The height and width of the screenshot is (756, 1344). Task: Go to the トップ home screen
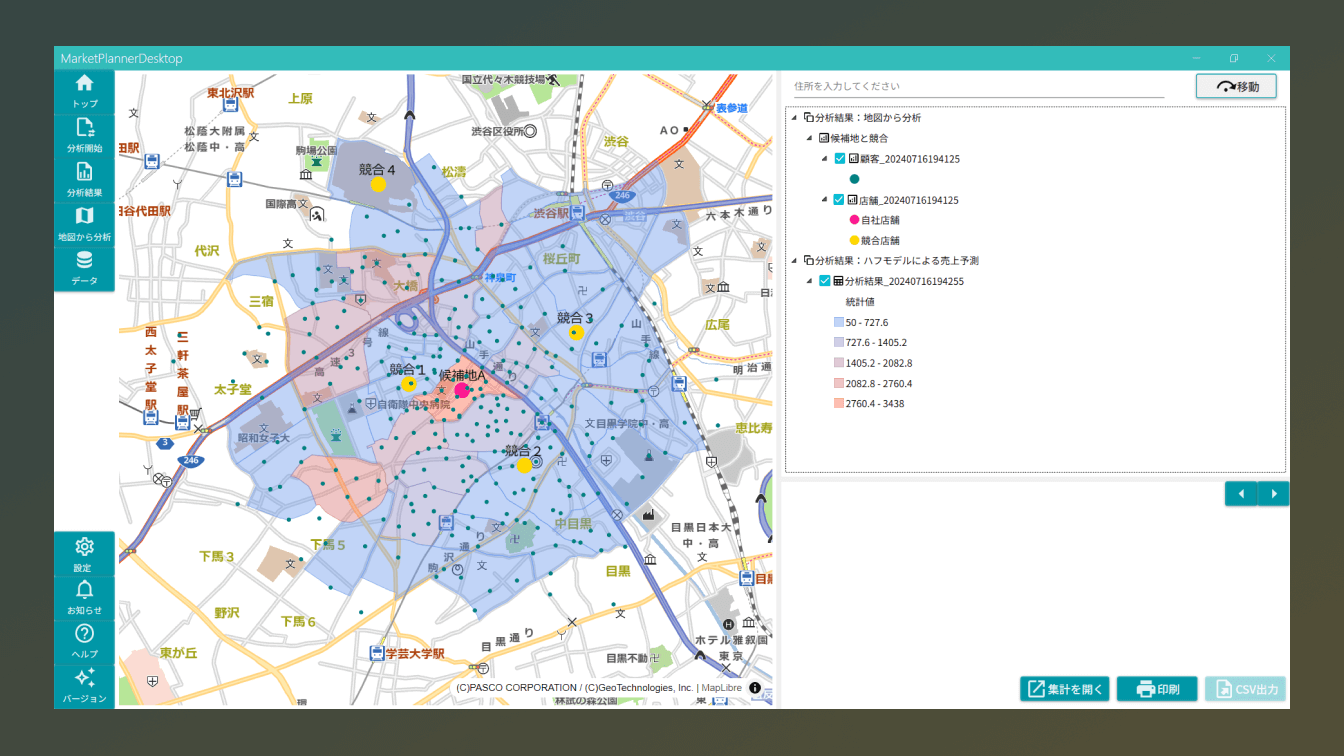85,92
